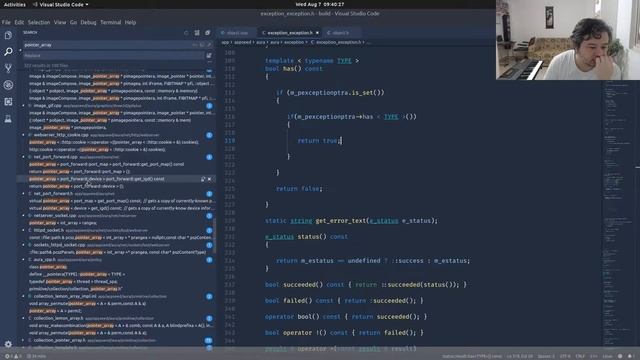Open the Debug menu
The image size is (640, 360).
(x=88, y=22)
